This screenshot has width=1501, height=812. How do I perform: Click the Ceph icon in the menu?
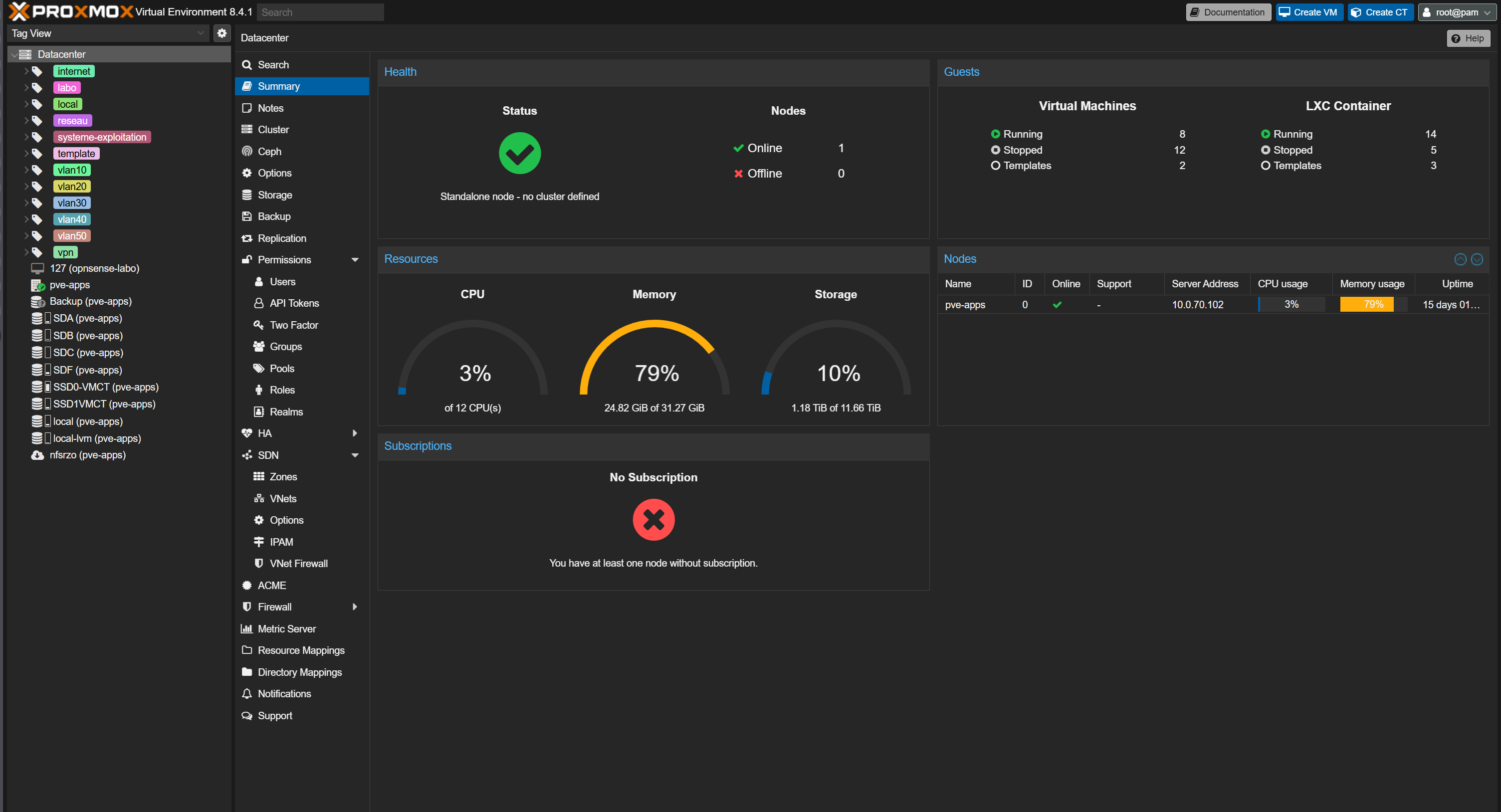(247, 152)
